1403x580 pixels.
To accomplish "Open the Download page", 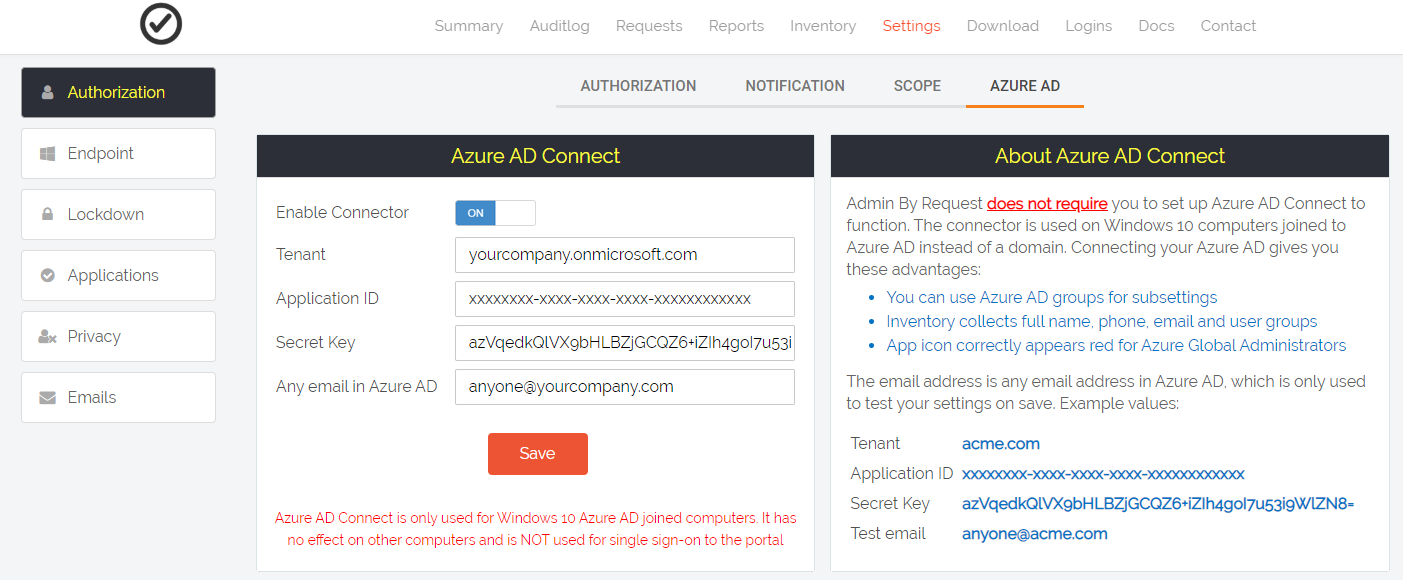I will click(1003, 26).
